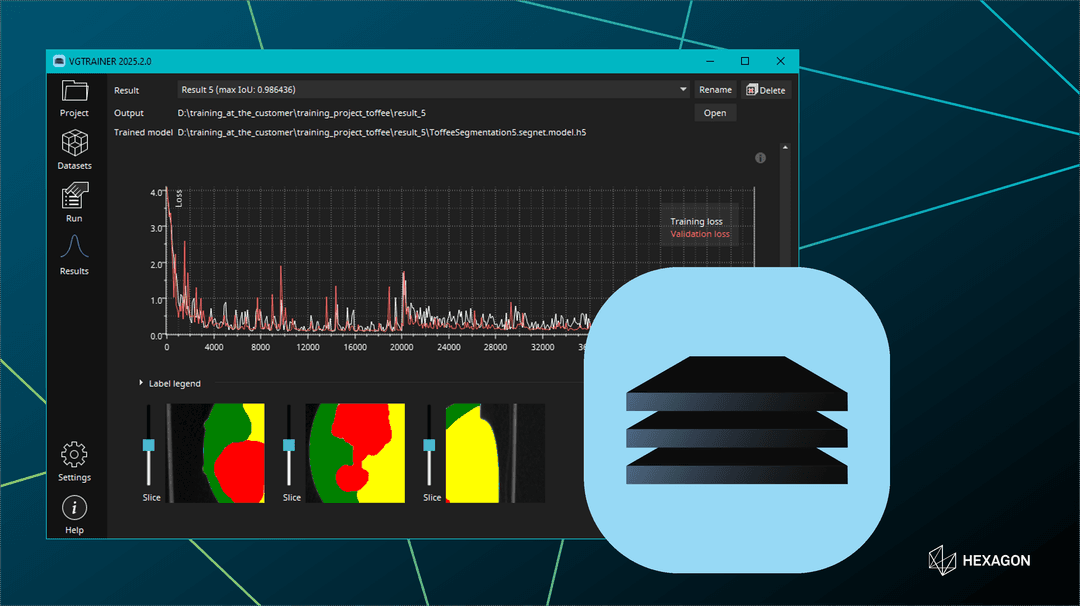Expand the Label legend section
Image resolution: width=1080 pixels, height=606 pixels.
[x=169, y=383]
